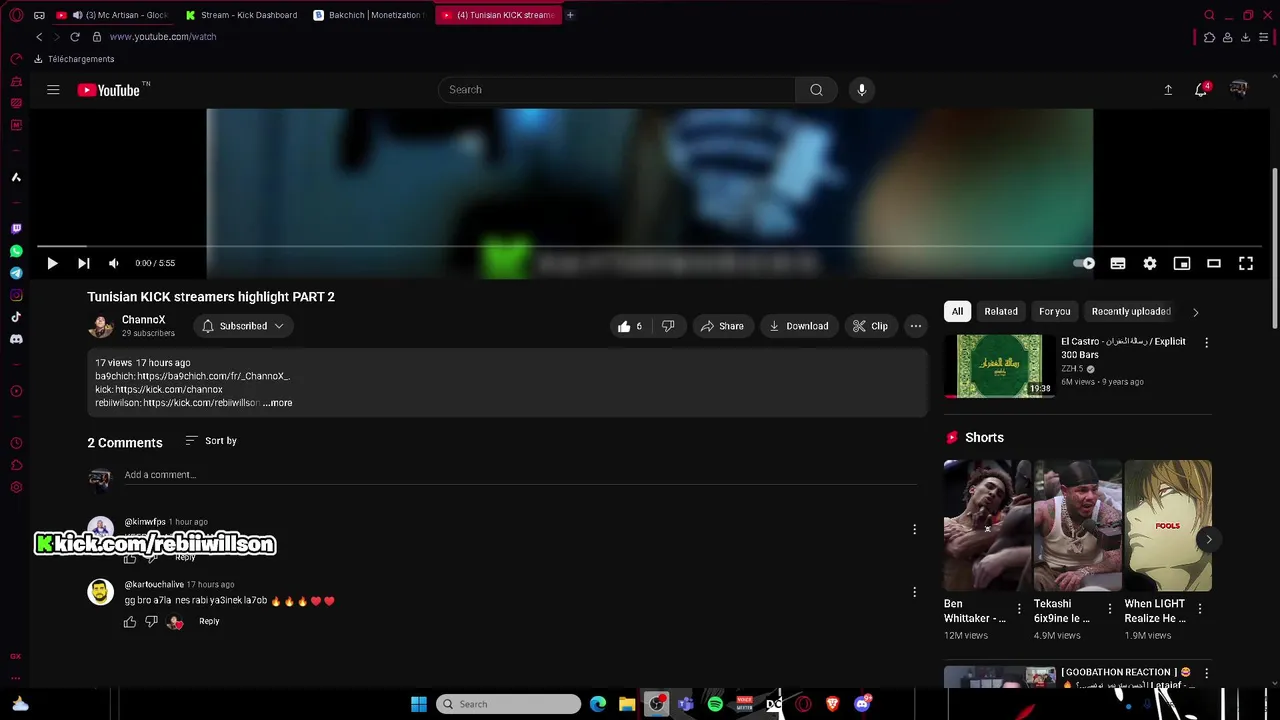The width and height of the screenshot is (1280, 720).
Task: Open options for the Ben Whittaker short
Action: point(1019,609)
